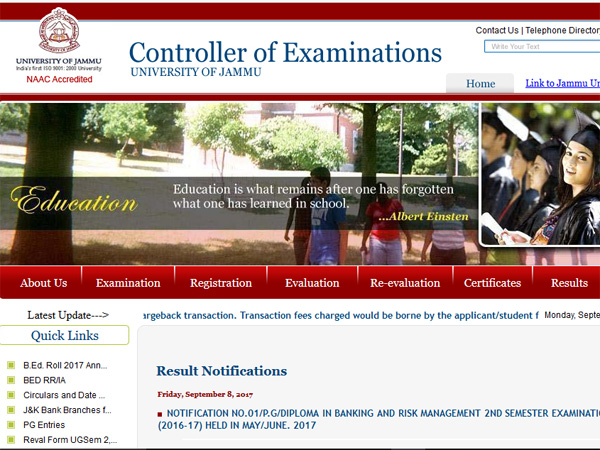Screen dimensions: 600x450
Task: Click the green bullet beside PG Entries
Action: [x=11, y=425]
